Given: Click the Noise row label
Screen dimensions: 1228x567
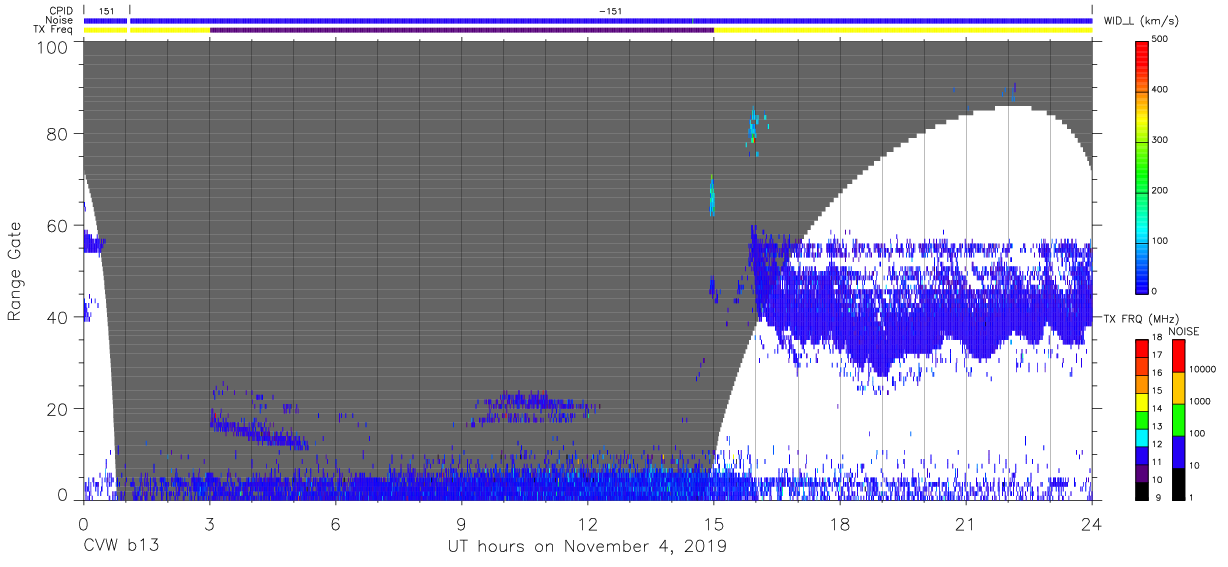Looking at the screenshot, I should (x=60, y=20).
